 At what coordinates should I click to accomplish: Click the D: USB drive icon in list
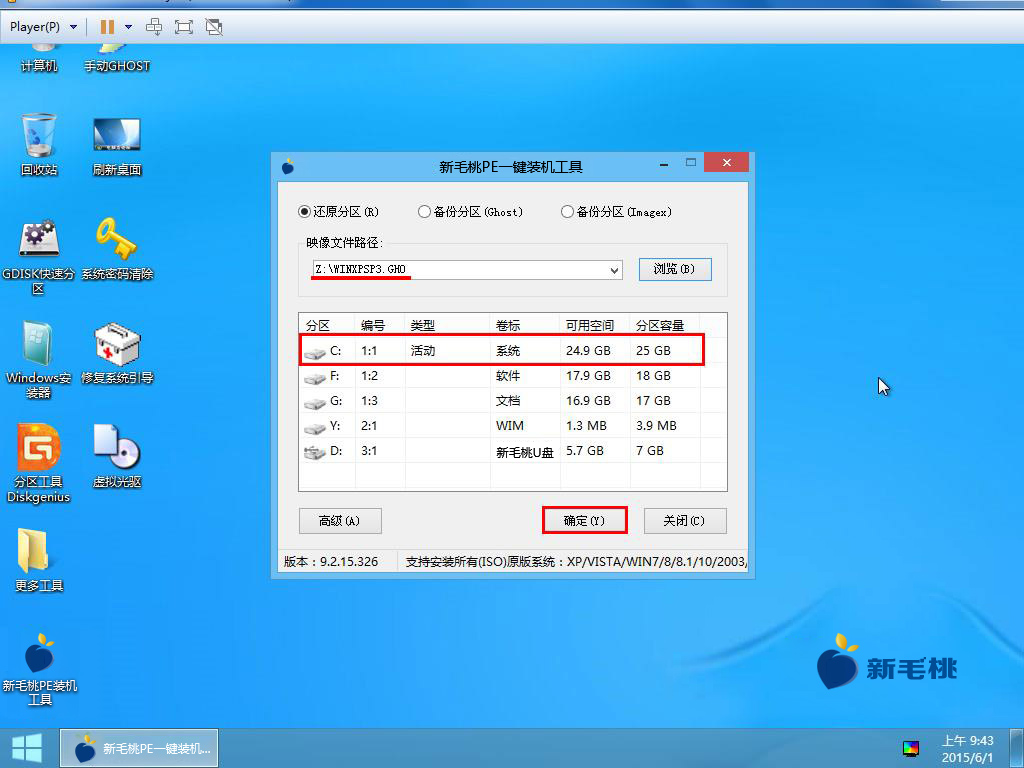pos(315,452)
